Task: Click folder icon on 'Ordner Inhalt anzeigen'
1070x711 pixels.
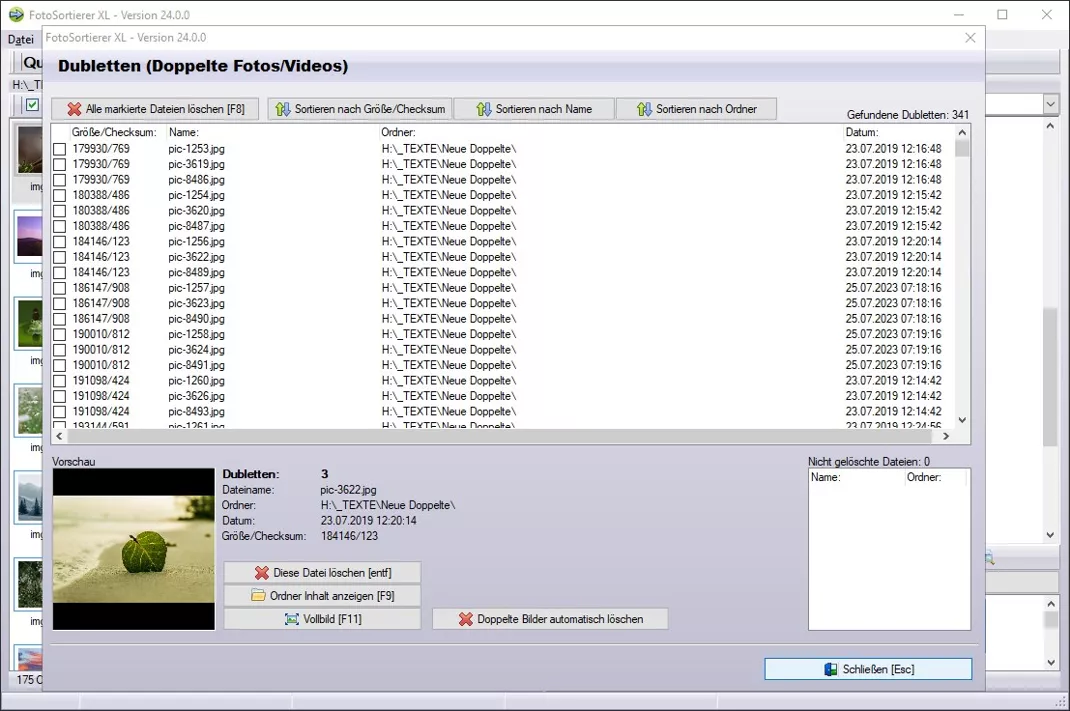Action: (x=258, y=596)
